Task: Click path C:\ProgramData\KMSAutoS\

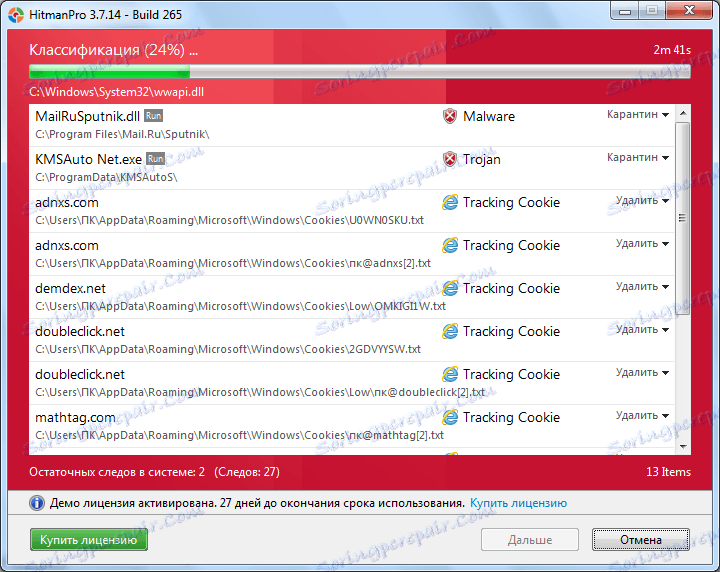Action: click(106, 177)
